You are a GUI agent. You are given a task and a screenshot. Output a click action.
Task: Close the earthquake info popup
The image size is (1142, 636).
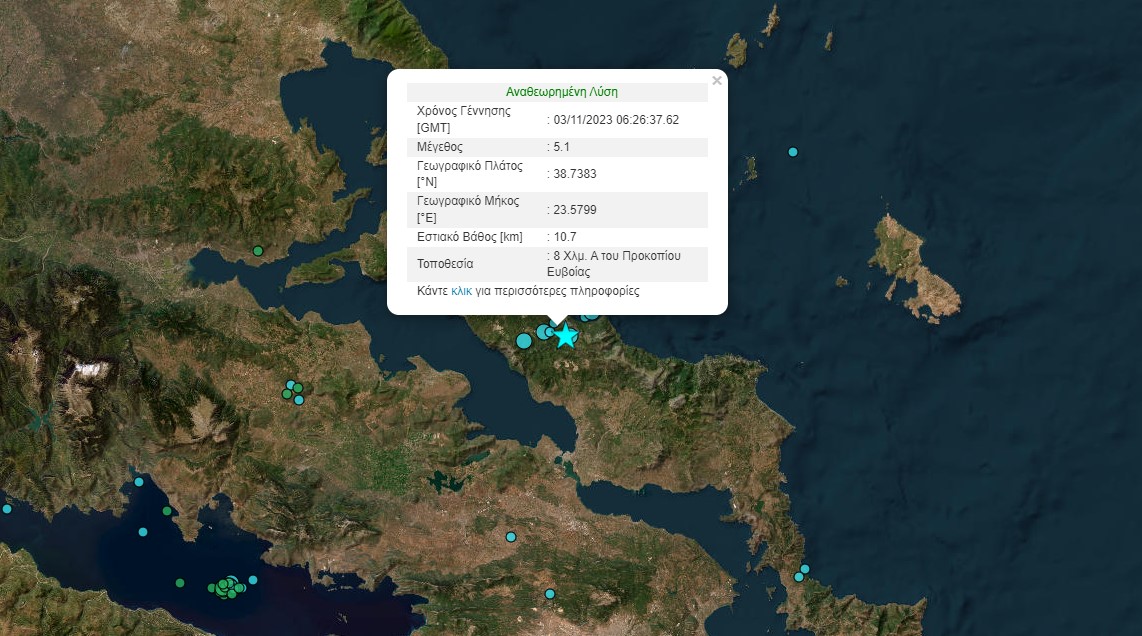click(716, 81)
